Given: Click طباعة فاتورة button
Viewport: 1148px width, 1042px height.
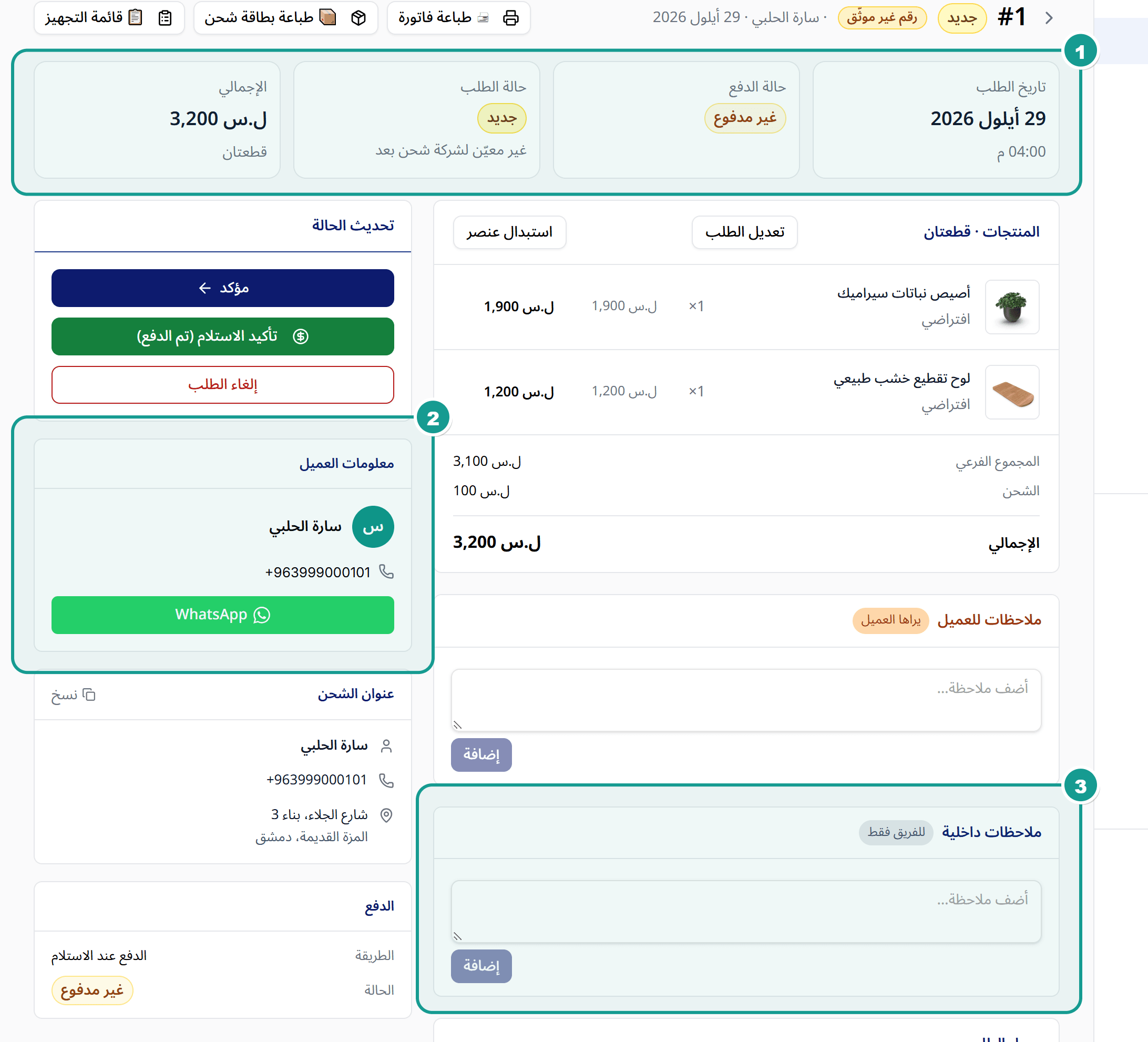Looking at the screenshot, I should pyautogui.click(x=458, y=18).
